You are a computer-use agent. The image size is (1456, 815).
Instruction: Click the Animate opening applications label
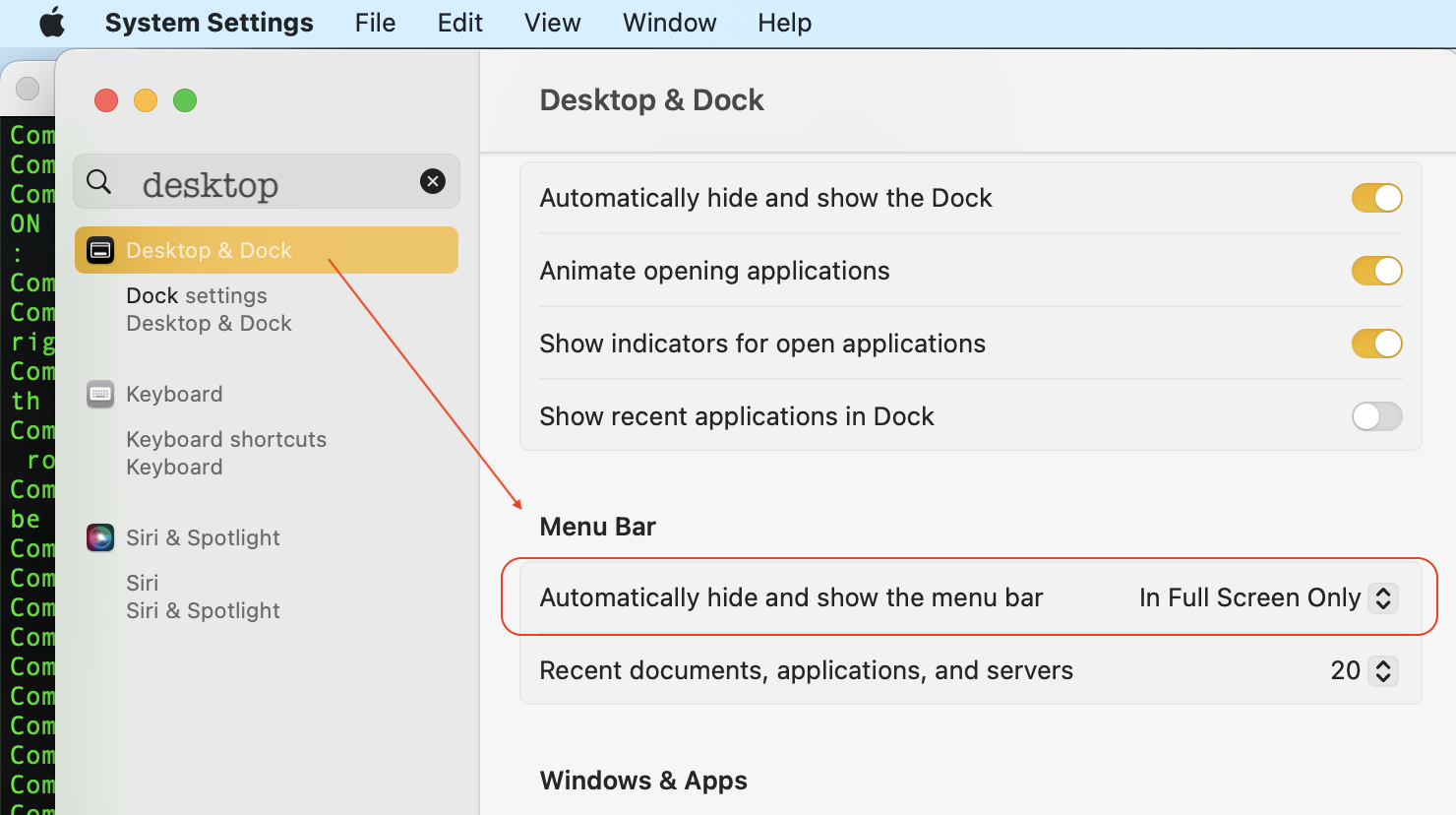tap(715, 271)
